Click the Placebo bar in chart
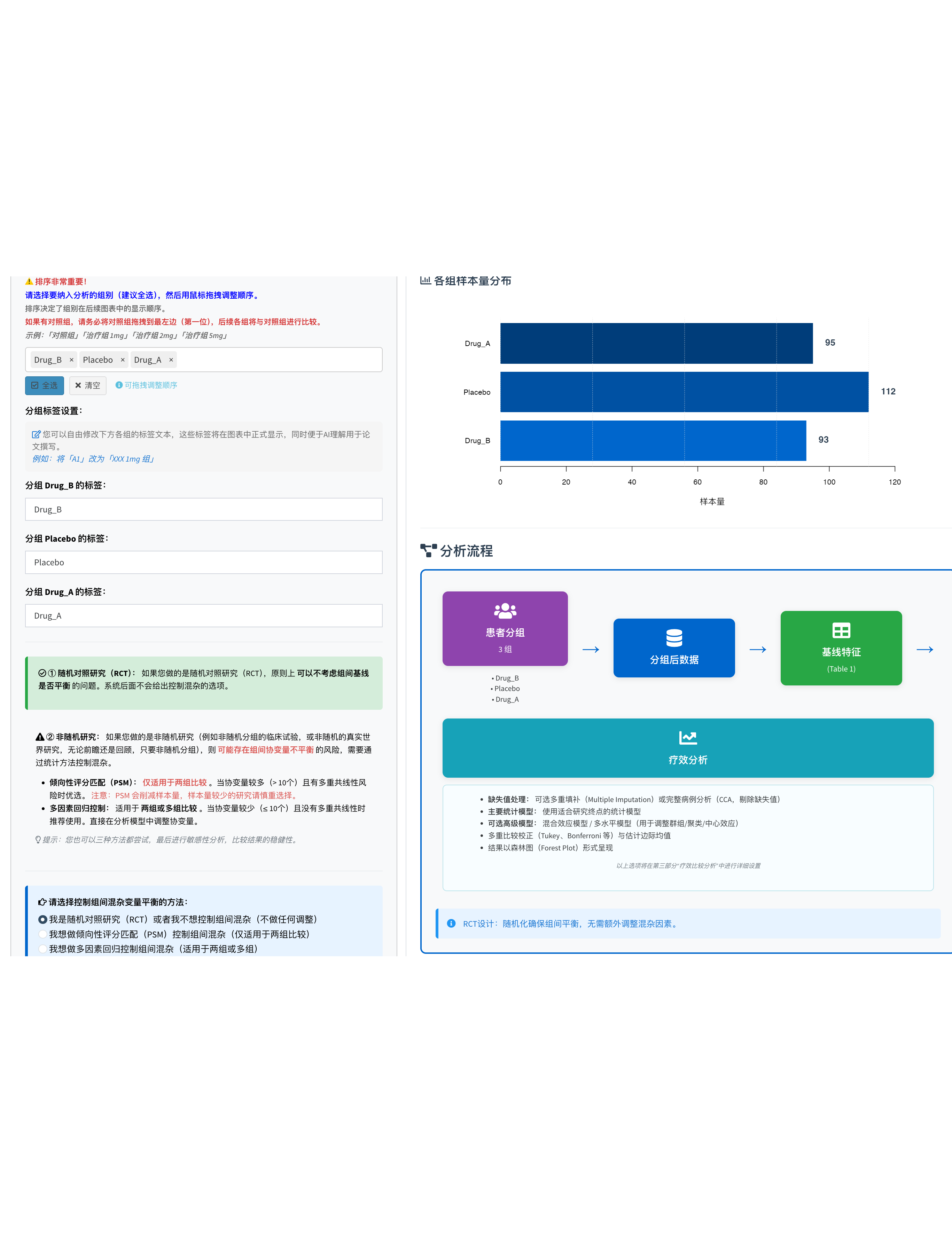 pyautogui.click(x=684, y=392)
